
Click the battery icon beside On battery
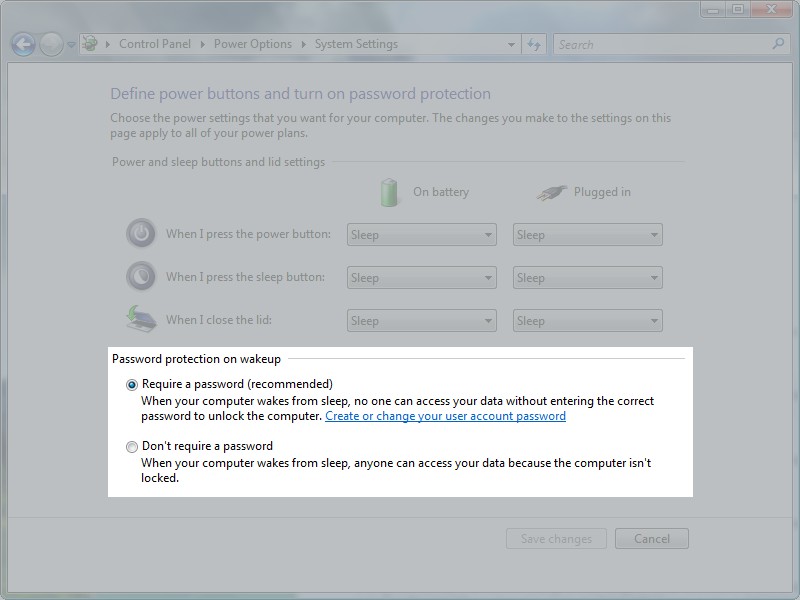[389, 192]
